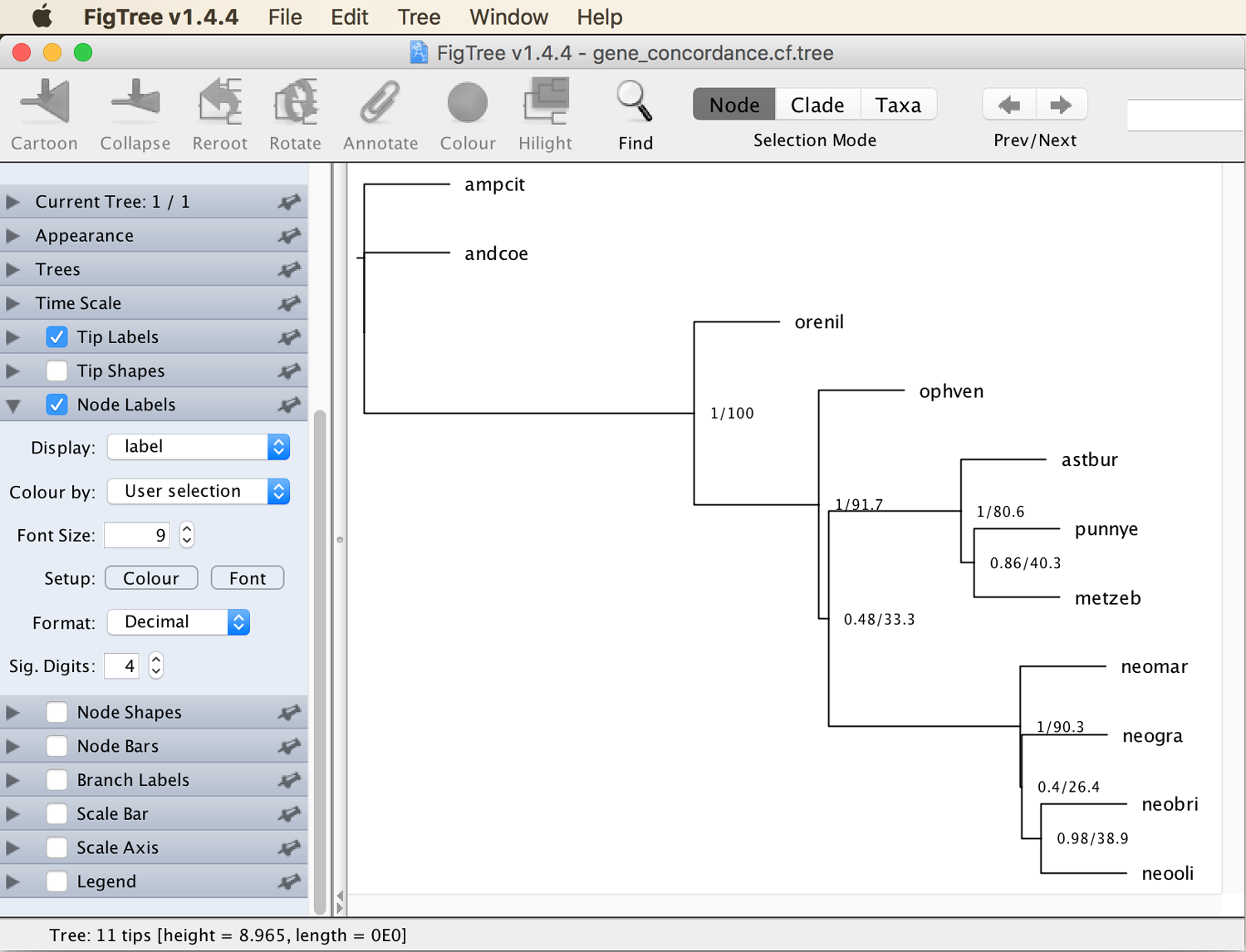Click pin icon on Legend row
Viewport: 1246px width, 952px height.
289,882
